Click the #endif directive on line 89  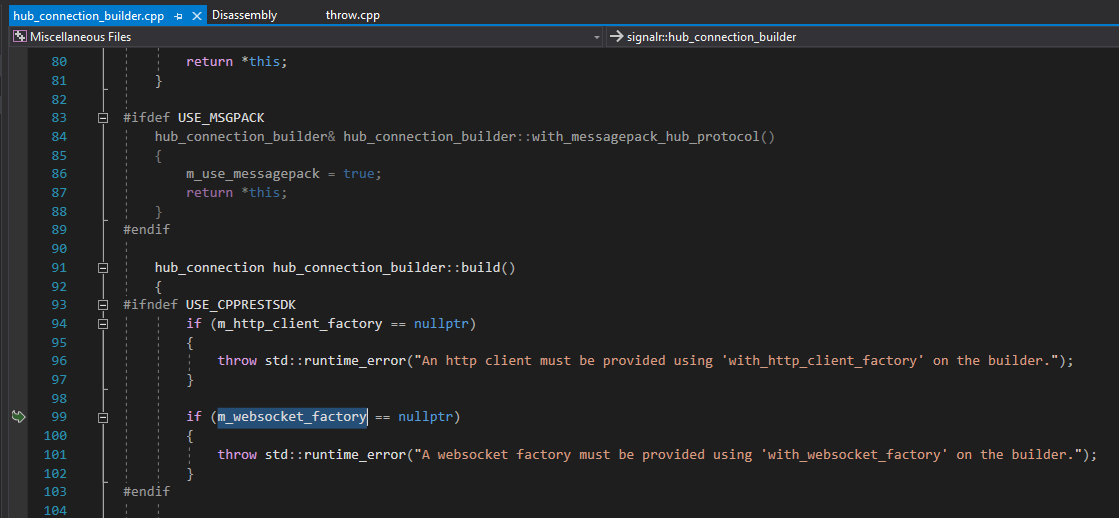tap(146, 230)
